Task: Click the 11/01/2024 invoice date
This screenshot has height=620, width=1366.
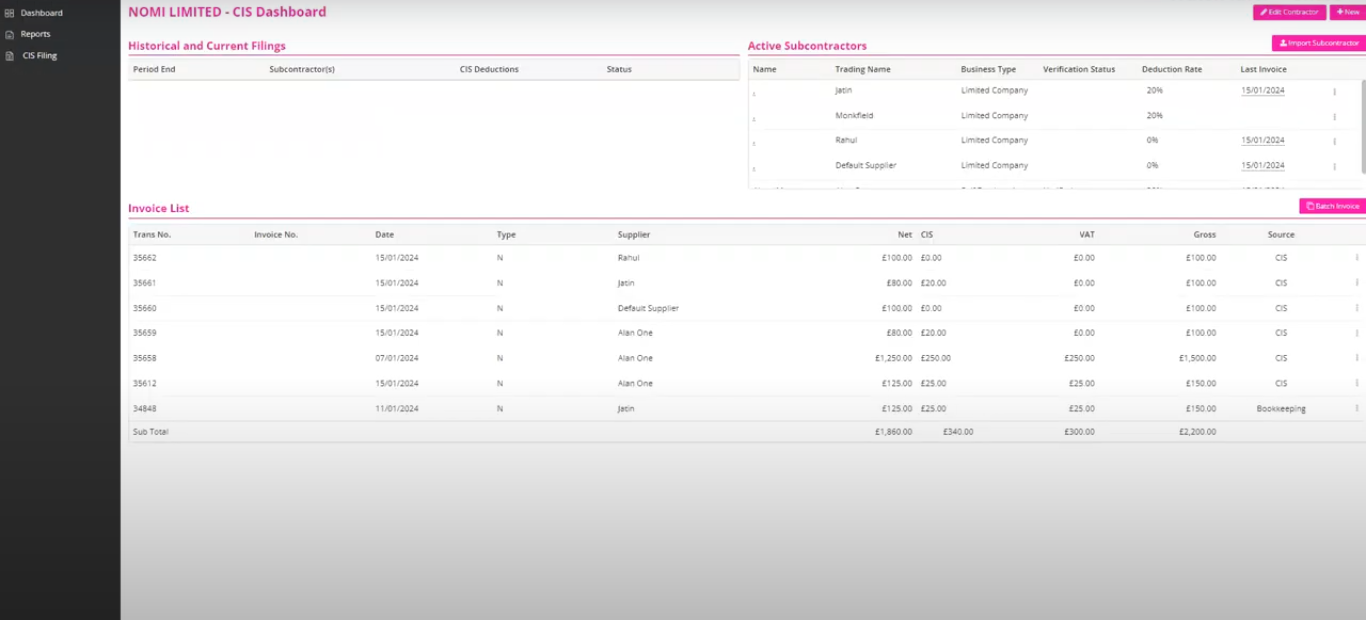Action: (x=397, y=408)
